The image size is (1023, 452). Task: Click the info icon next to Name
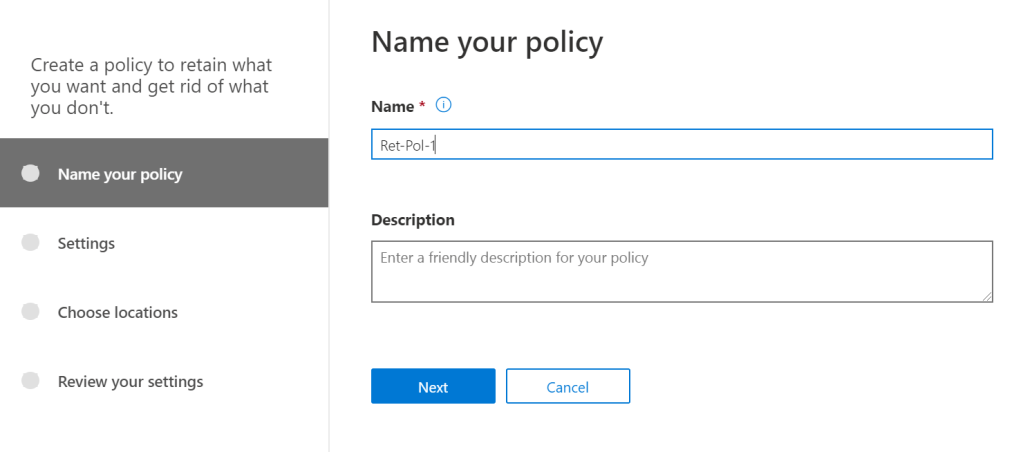(445, 105)
